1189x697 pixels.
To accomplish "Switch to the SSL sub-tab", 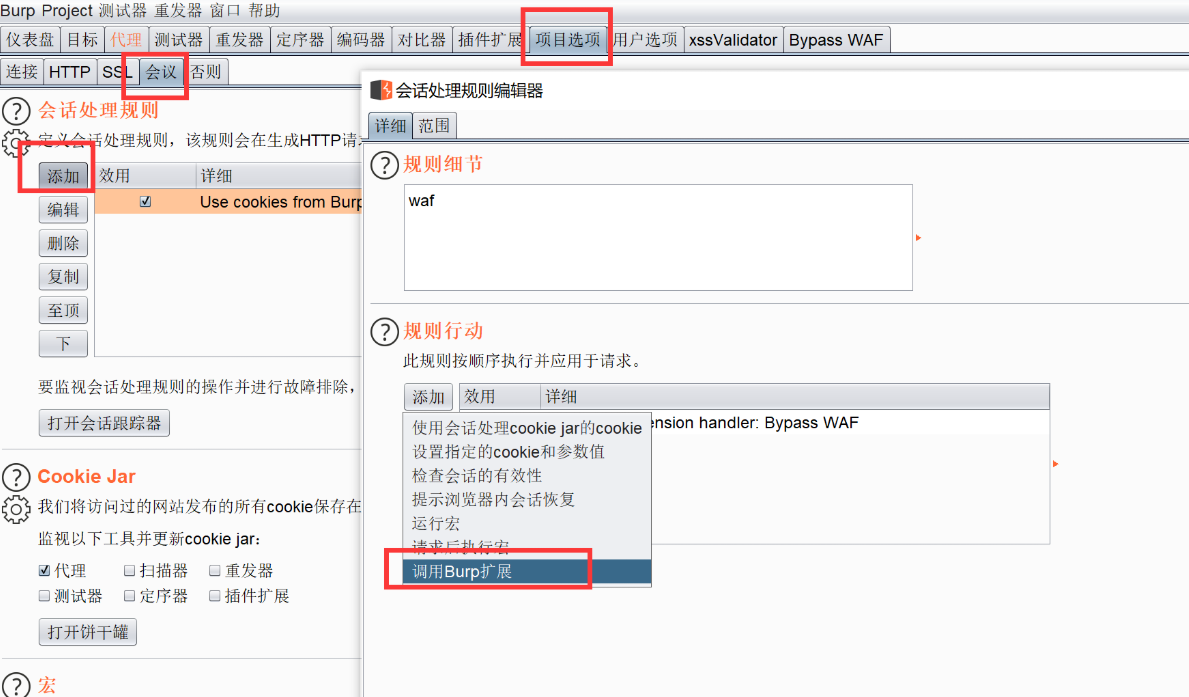I will 118,72.
